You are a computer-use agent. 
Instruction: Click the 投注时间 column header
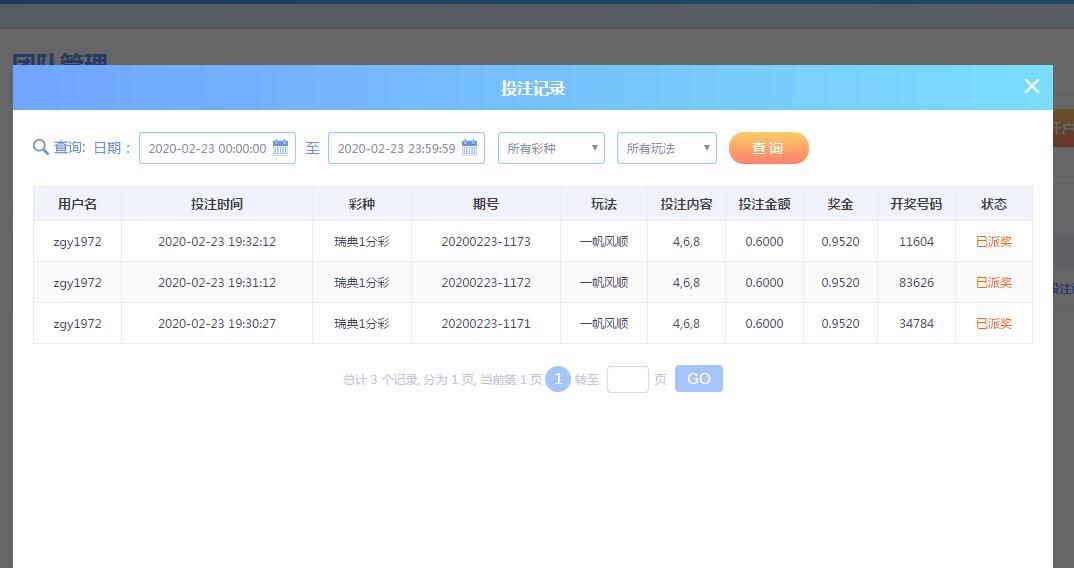coord(217,204)
